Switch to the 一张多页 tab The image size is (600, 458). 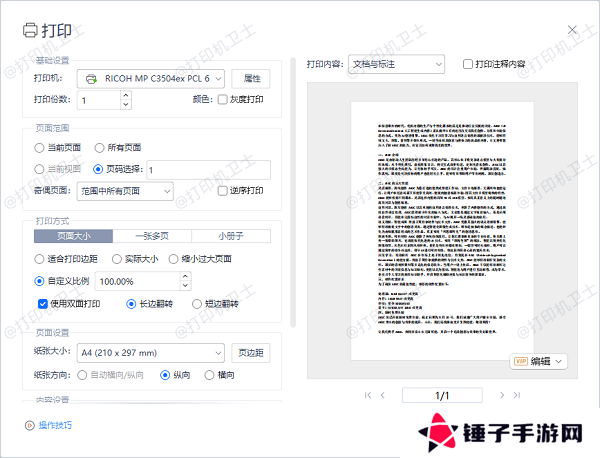tap(152, 236)
